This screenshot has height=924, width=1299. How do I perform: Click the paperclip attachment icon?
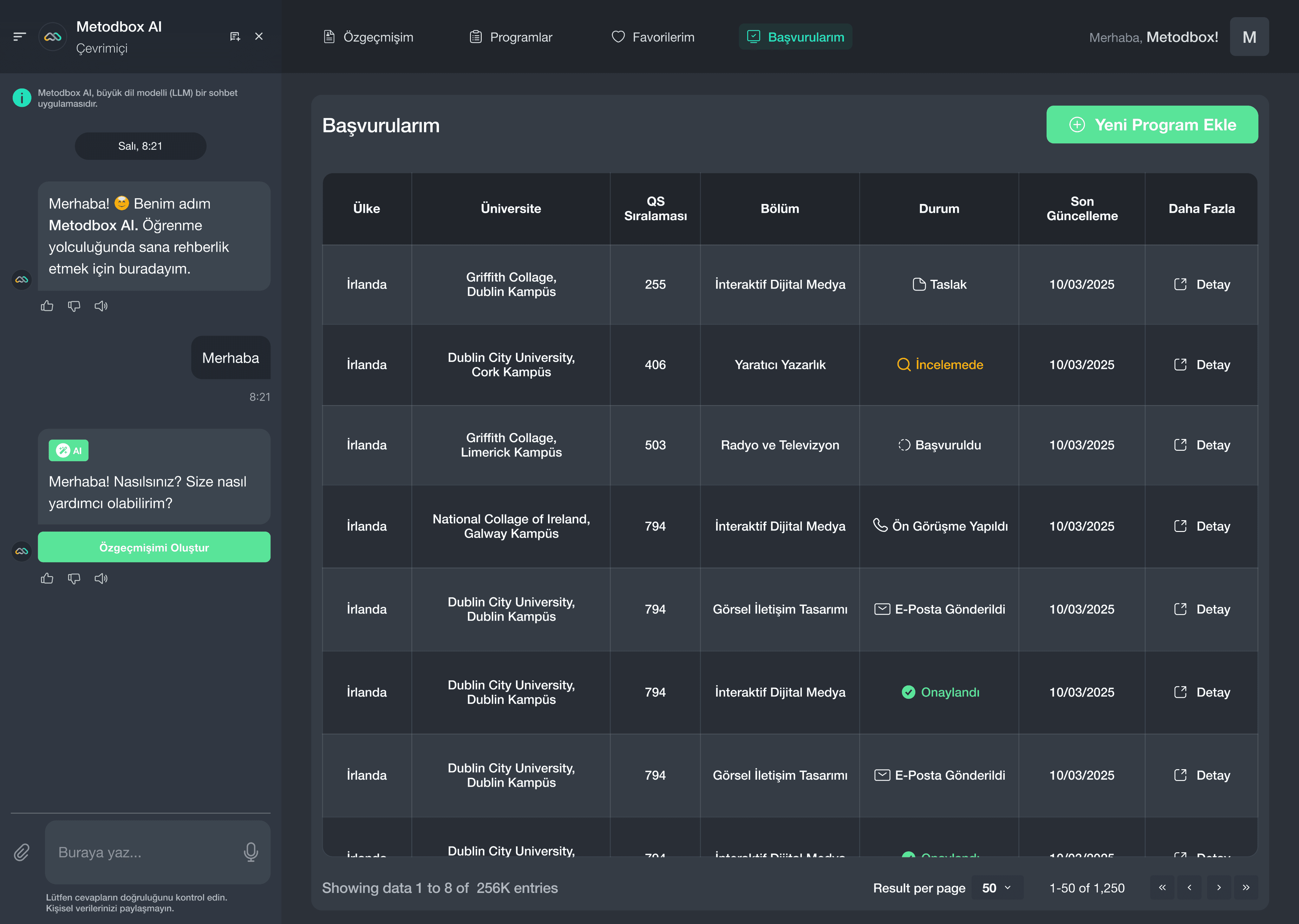click(22, 852)
